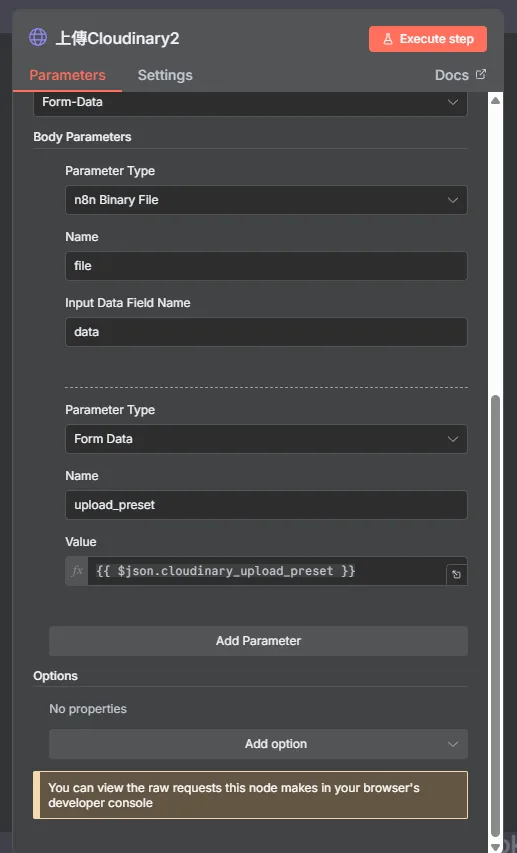
Task: Click the fx expression icon in Value
Action: point(77,571)
